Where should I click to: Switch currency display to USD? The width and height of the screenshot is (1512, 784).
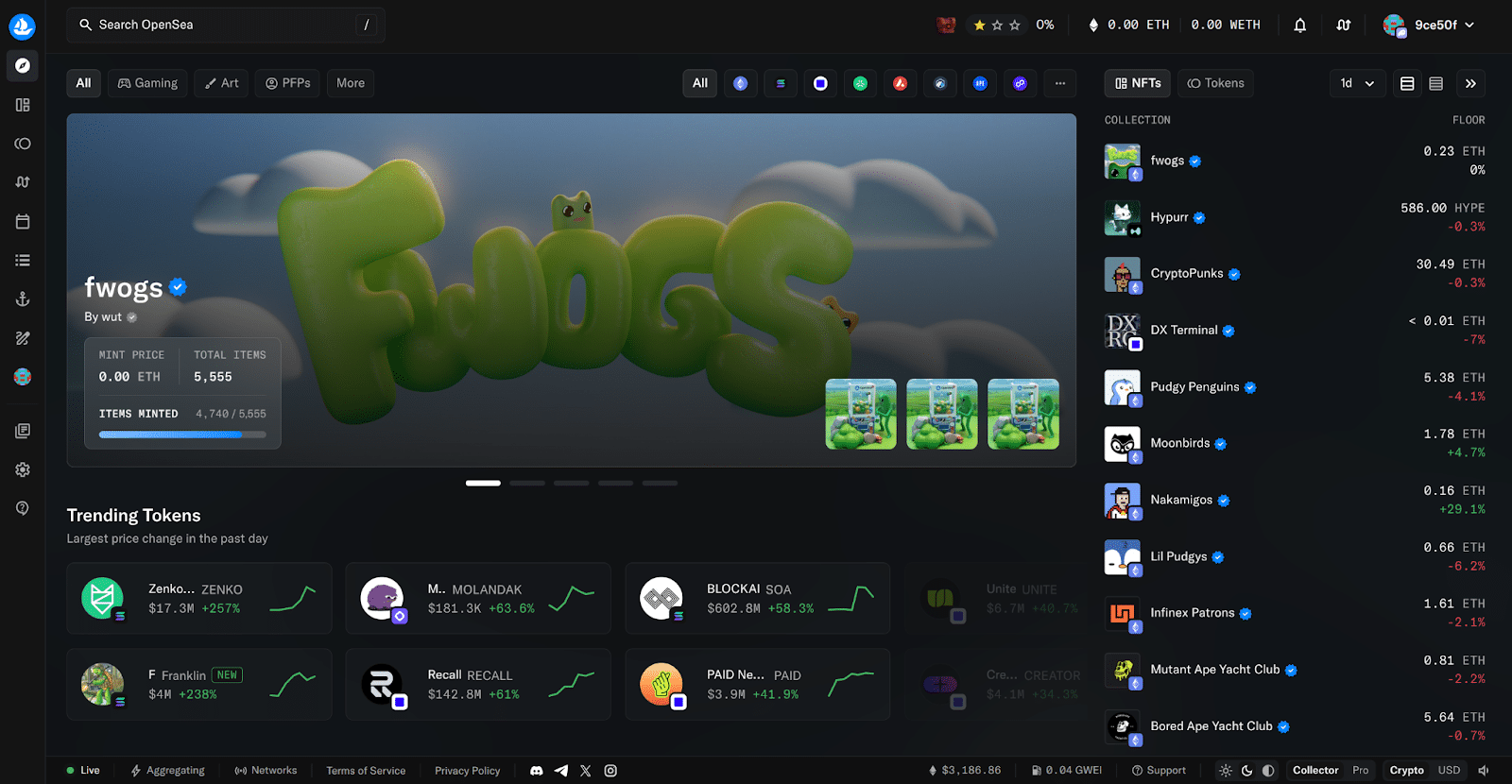click(x=1449, y=771)
